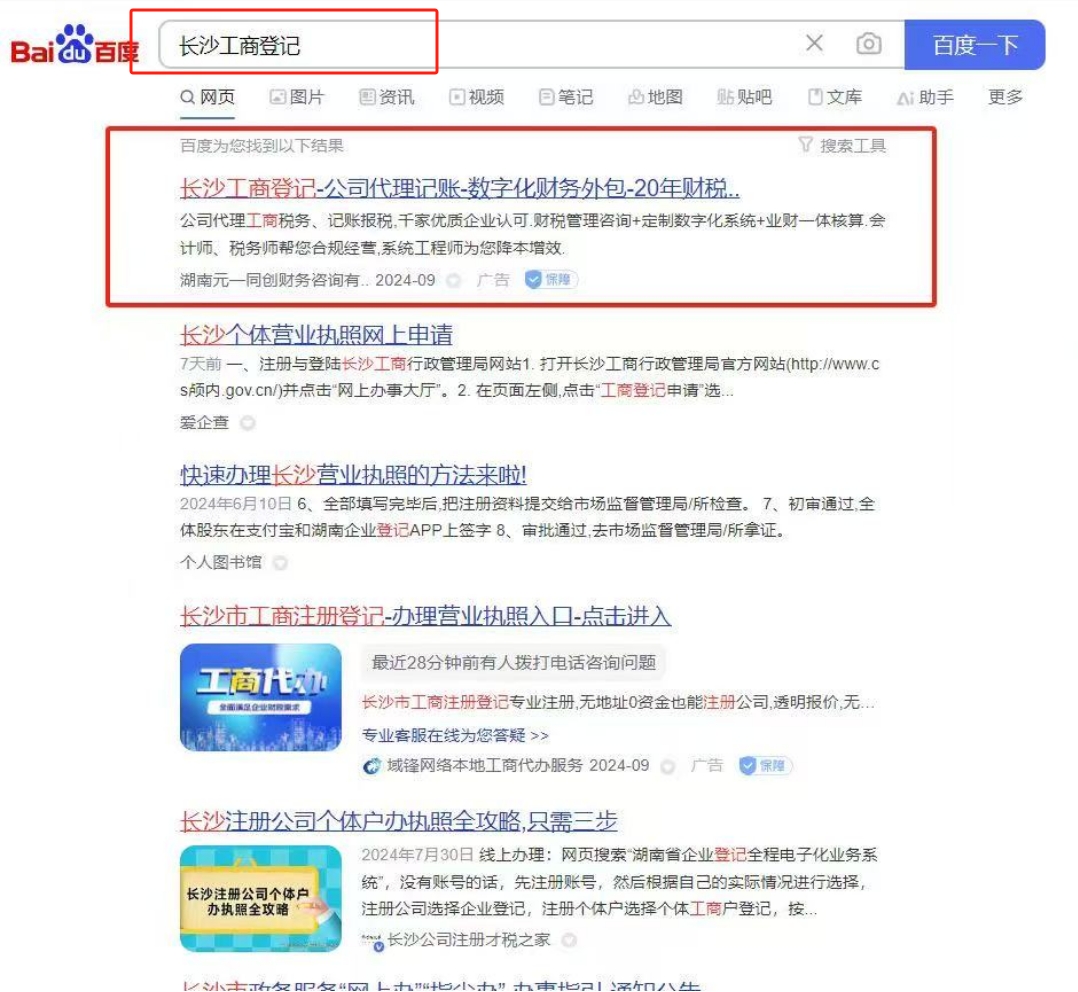Switch to the 资讯 tab
This screenshot has width=1078, height=992.
(387, 97)
